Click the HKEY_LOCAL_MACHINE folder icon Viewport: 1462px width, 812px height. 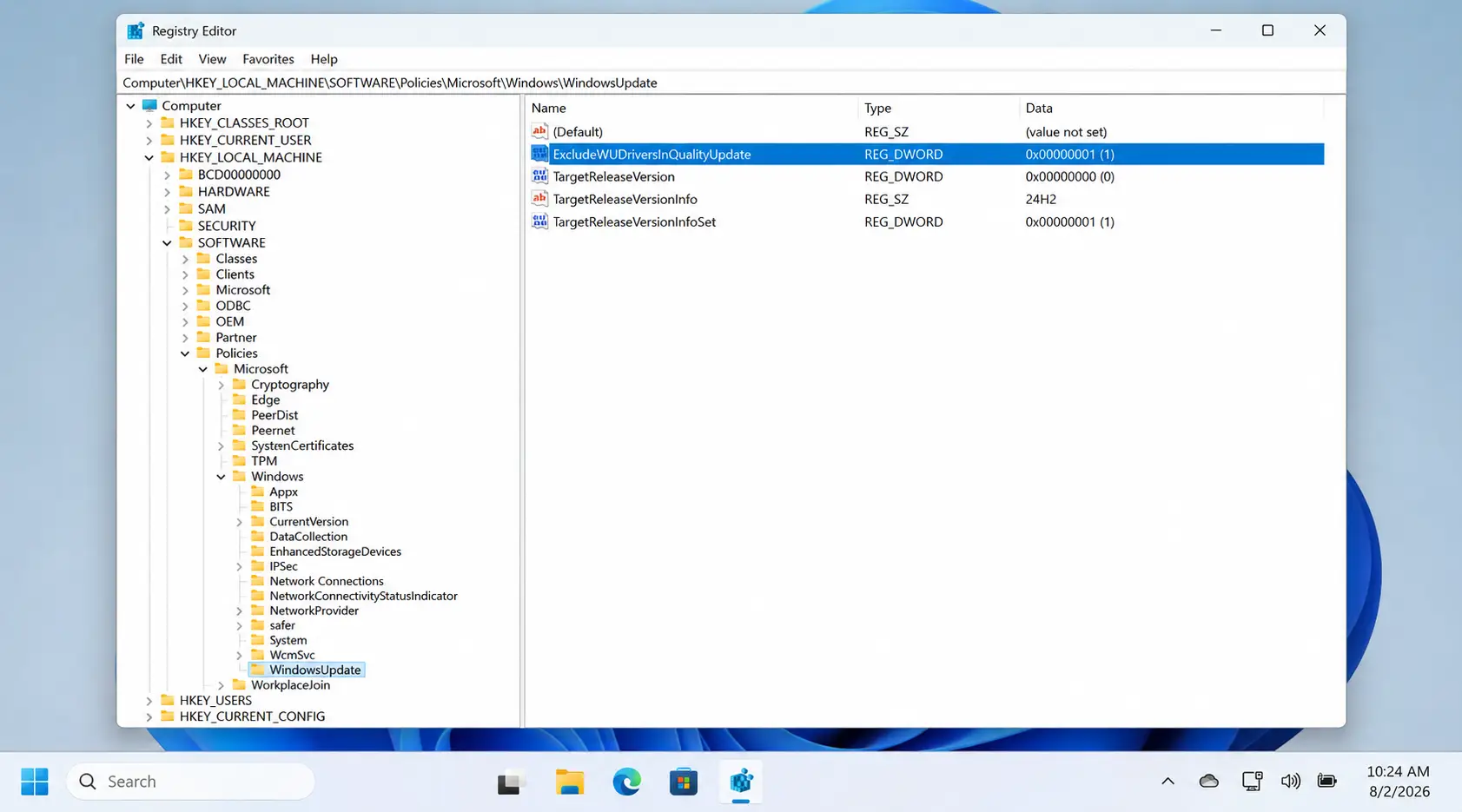[168, 157]
